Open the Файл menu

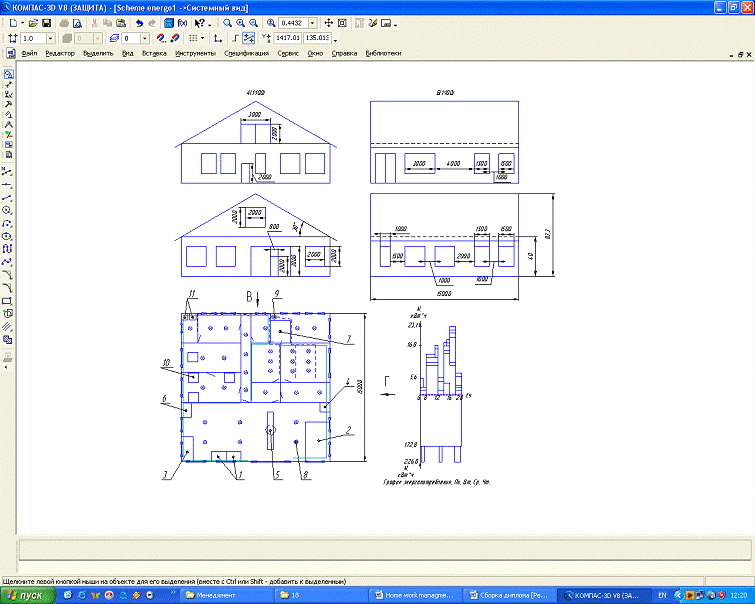(x=29, y=51)
